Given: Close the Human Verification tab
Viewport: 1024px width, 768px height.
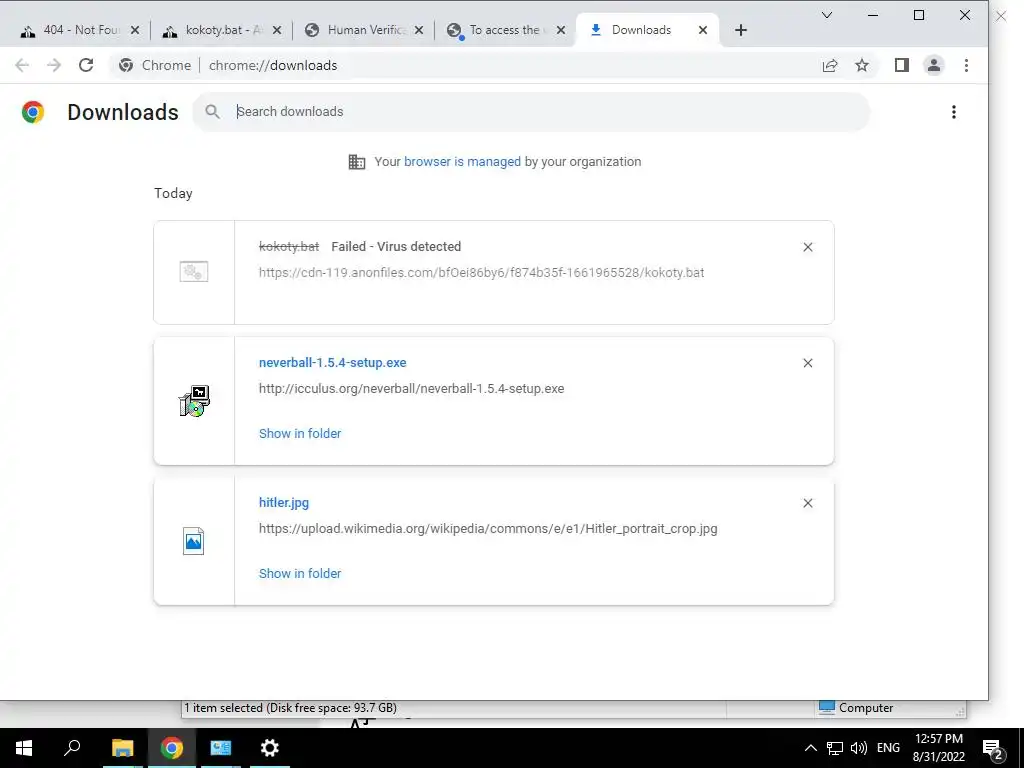Looking at the screenshot, I should 419,30.
